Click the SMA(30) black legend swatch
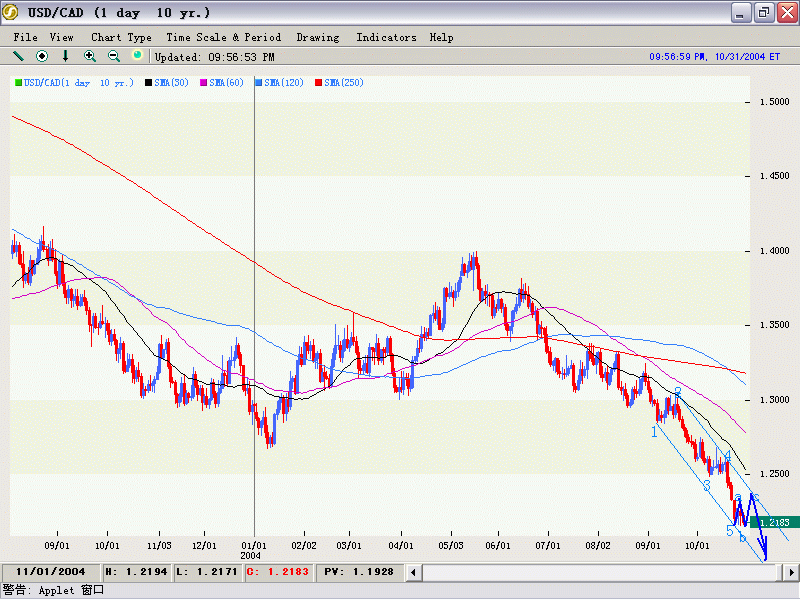Screen dimensions: 800x600 pyautogui.click(x=149, y=82)
